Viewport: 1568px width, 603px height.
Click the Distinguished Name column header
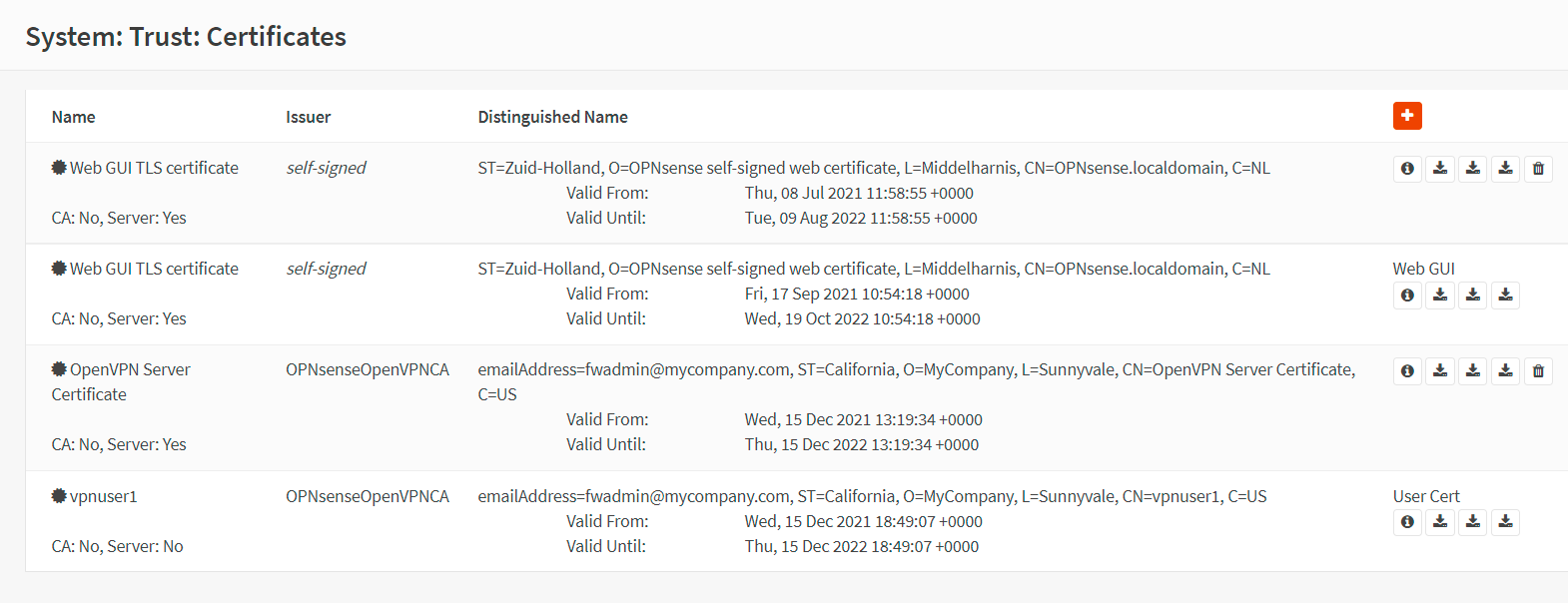[x=552, y=117]
